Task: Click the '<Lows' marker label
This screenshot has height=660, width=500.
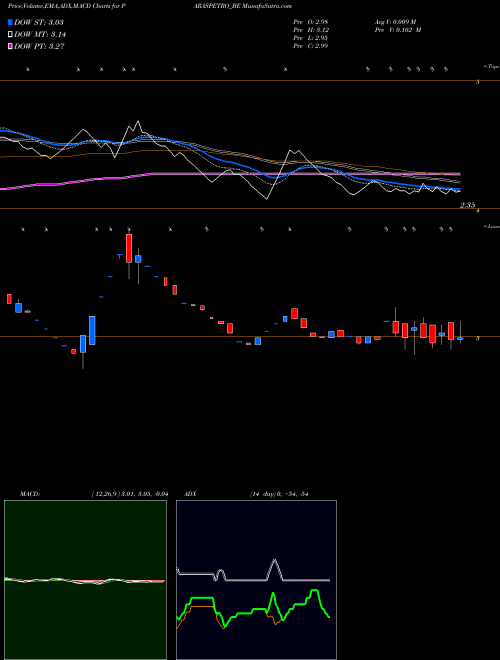Action: point(491,226)
